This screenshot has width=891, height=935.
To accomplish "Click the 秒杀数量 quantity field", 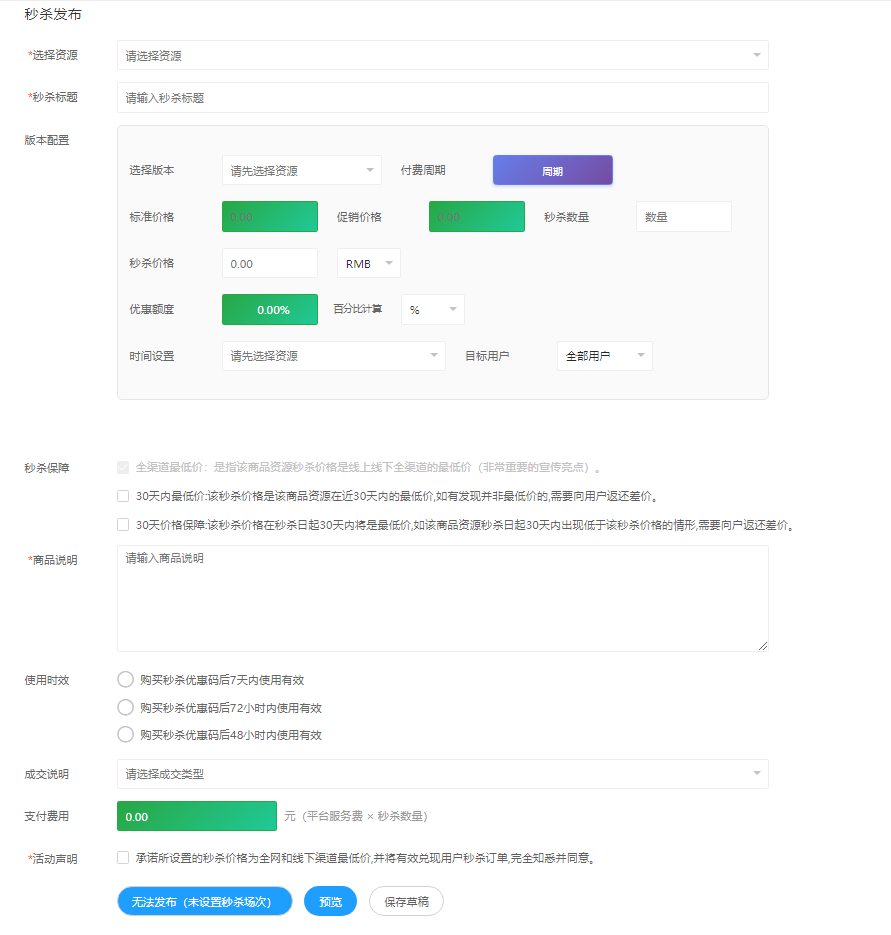I will 683,217.
